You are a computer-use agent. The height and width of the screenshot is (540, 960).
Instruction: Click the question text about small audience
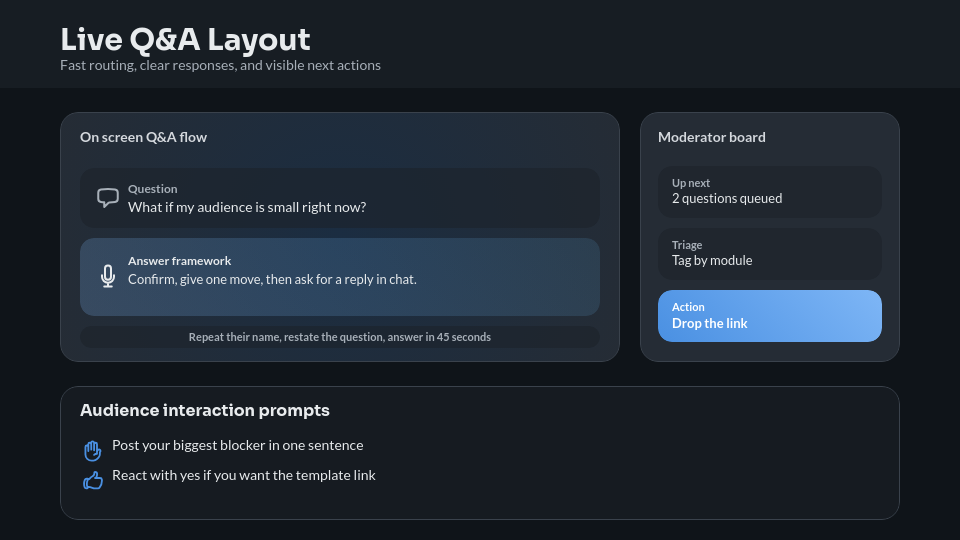247,208
